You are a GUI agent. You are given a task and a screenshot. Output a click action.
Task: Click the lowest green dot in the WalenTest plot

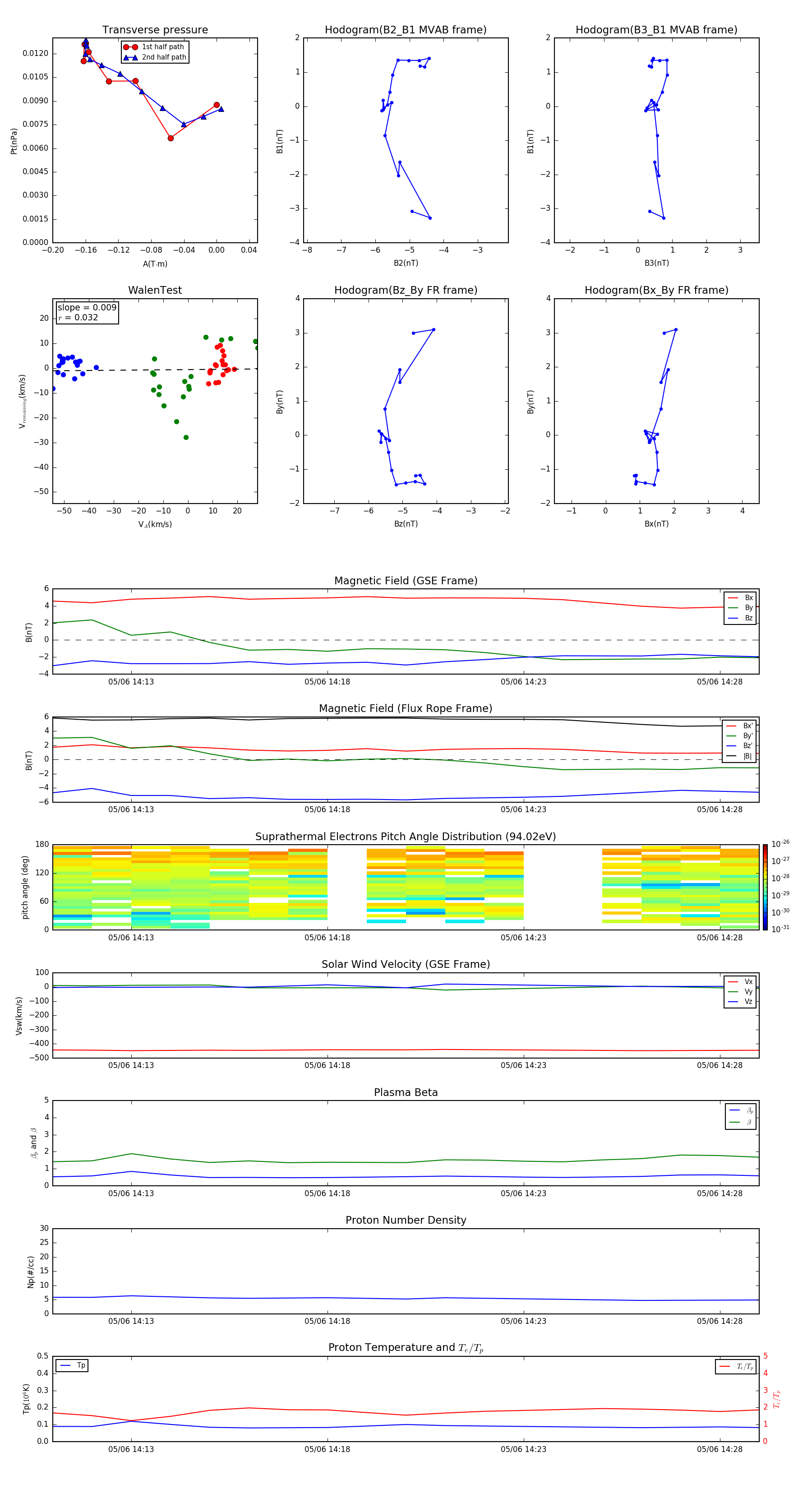186,438
